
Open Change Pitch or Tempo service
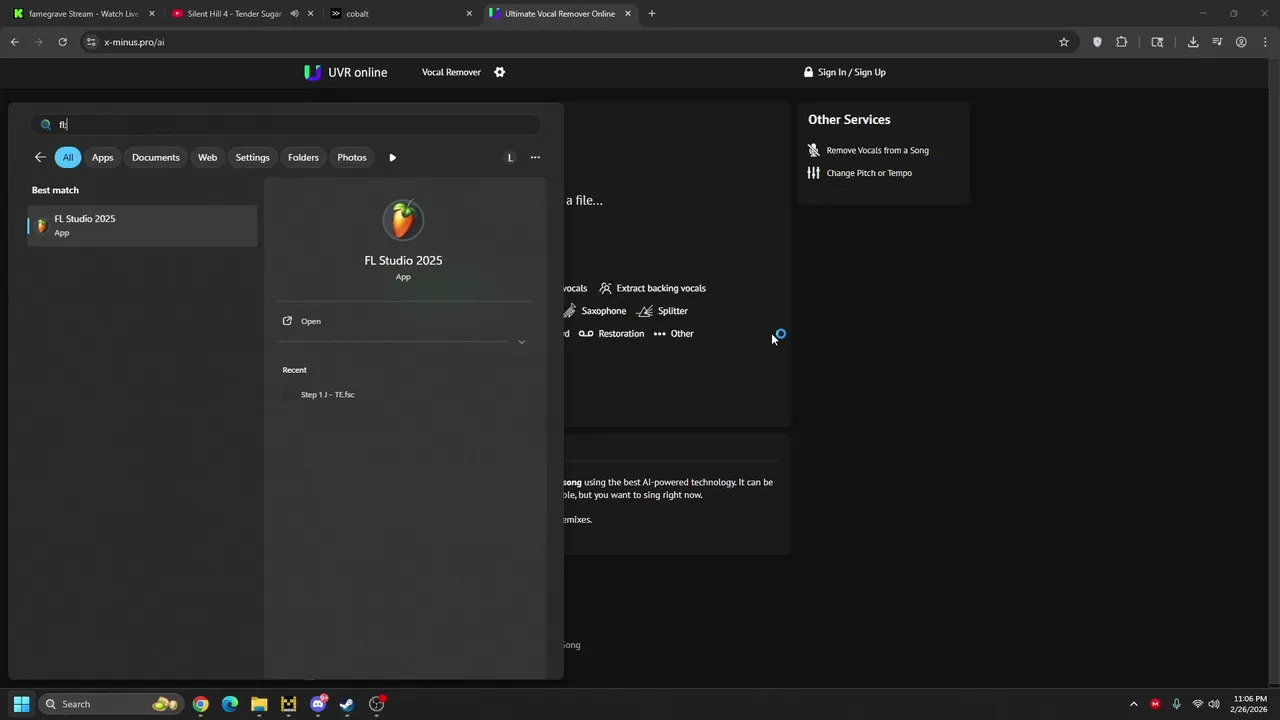pos(860,173)
